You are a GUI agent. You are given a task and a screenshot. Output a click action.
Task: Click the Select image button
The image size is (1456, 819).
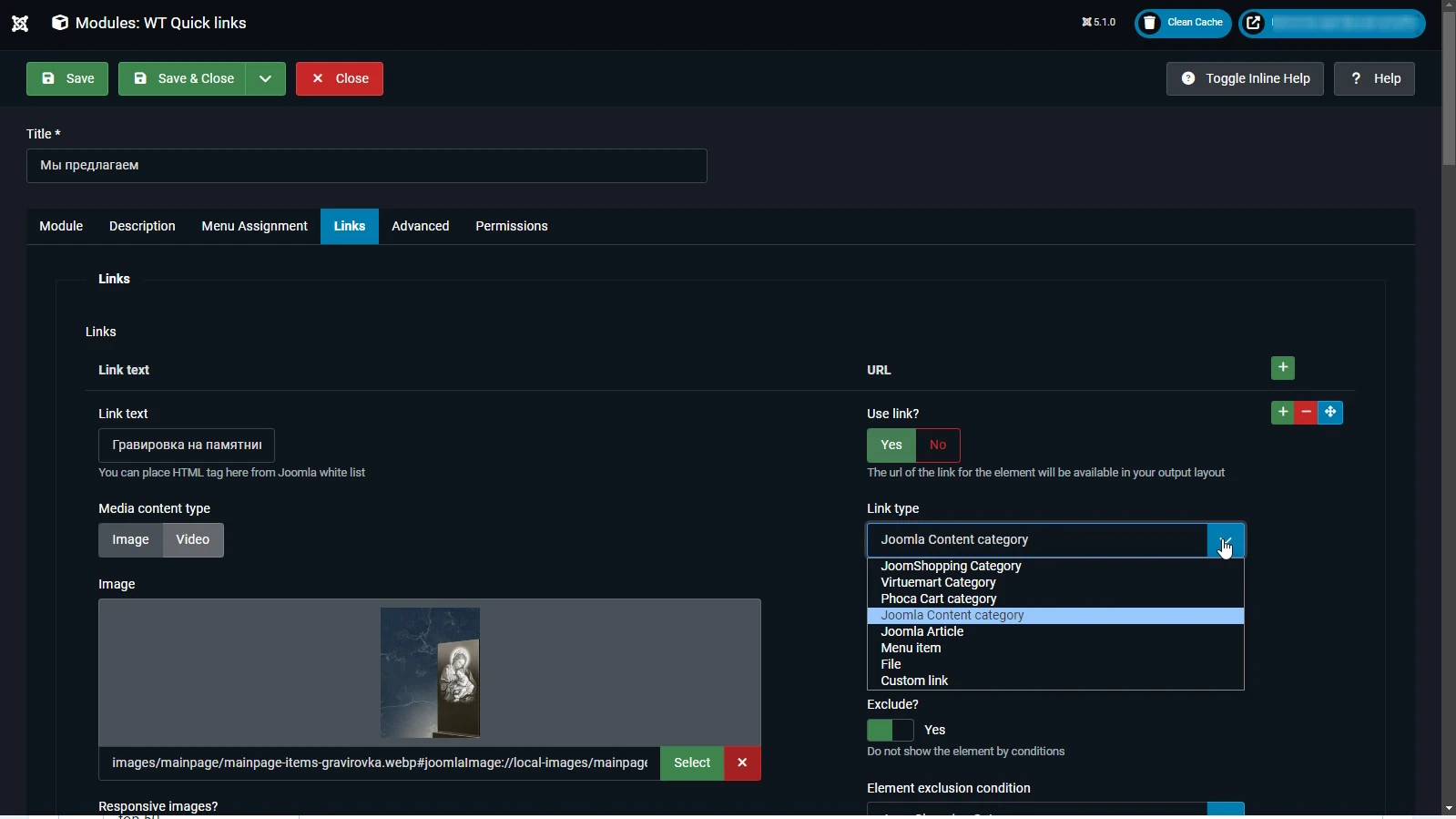pyautogui.click(x=691, y=763)
